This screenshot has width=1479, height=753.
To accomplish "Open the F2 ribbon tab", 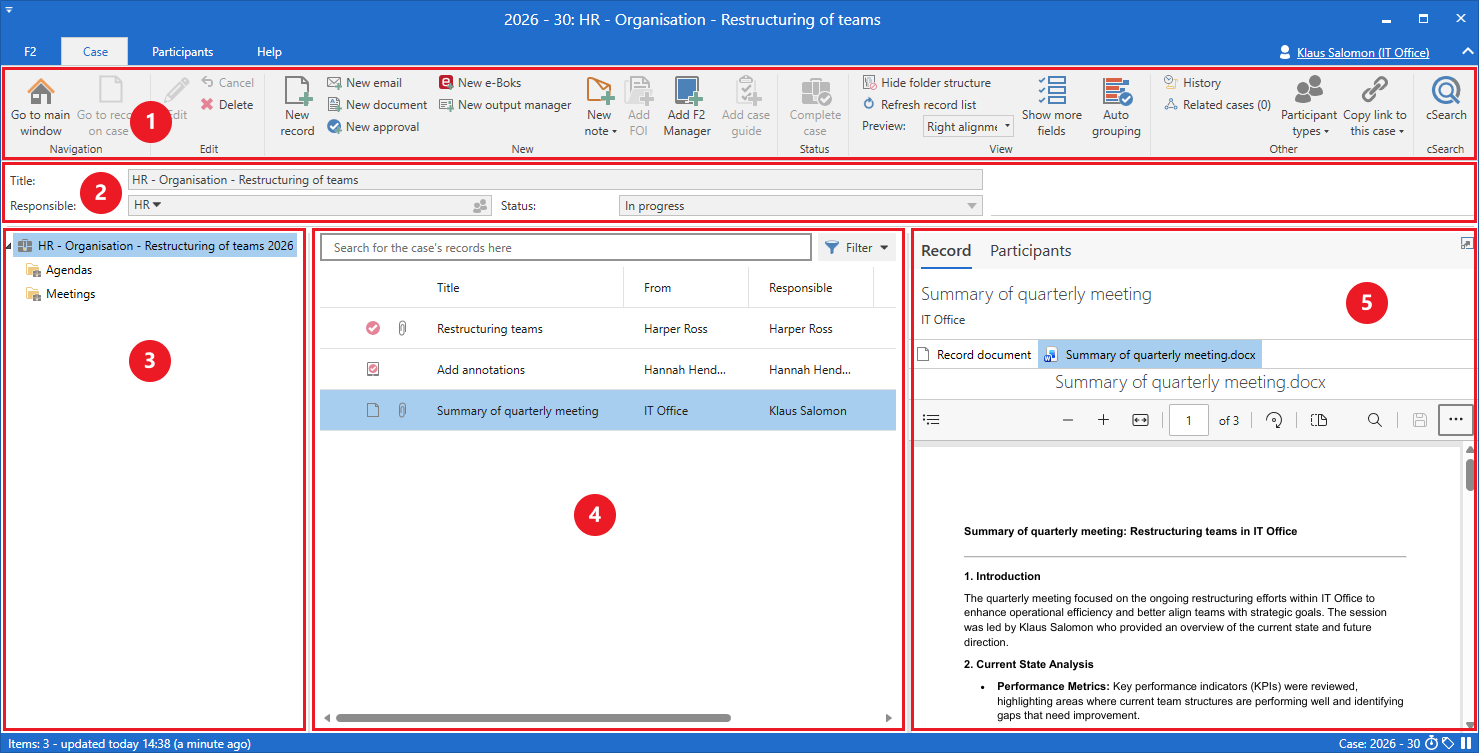I will point(30,52).
